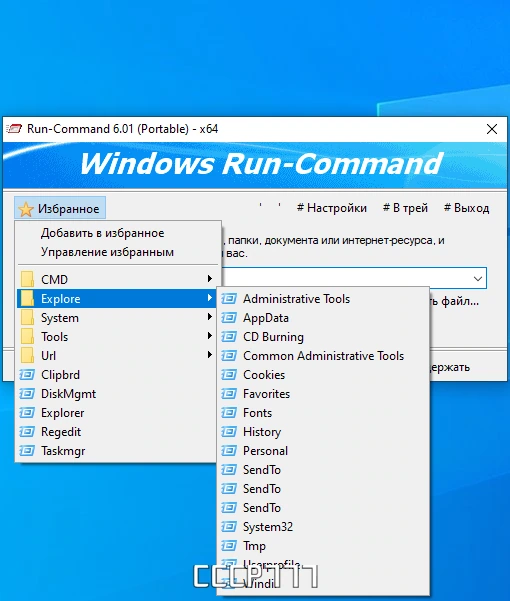
Task: Expand the arrow next to System
Action: 209,317
